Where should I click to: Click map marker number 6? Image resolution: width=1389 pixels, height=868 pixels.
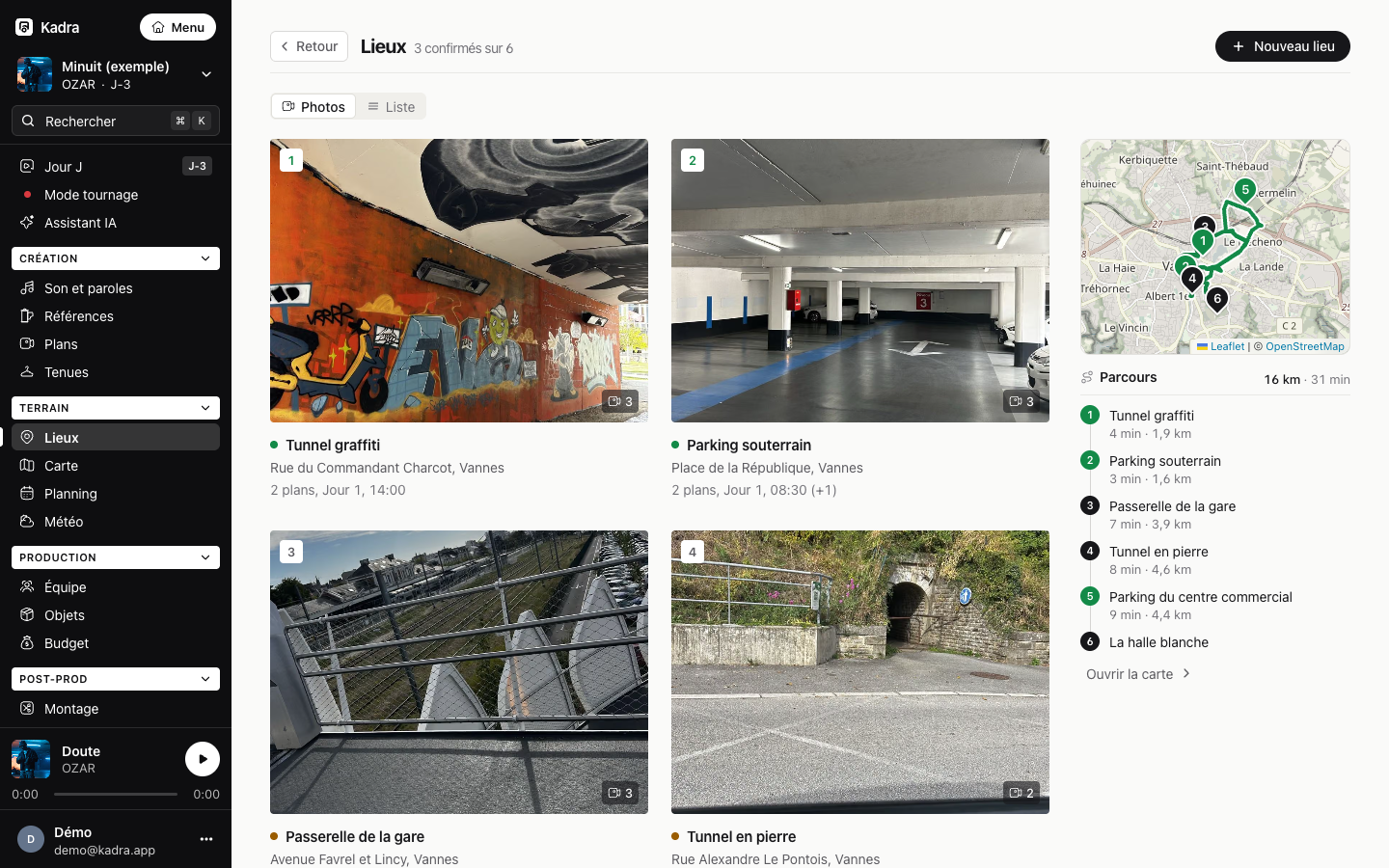coord(1217,300)
